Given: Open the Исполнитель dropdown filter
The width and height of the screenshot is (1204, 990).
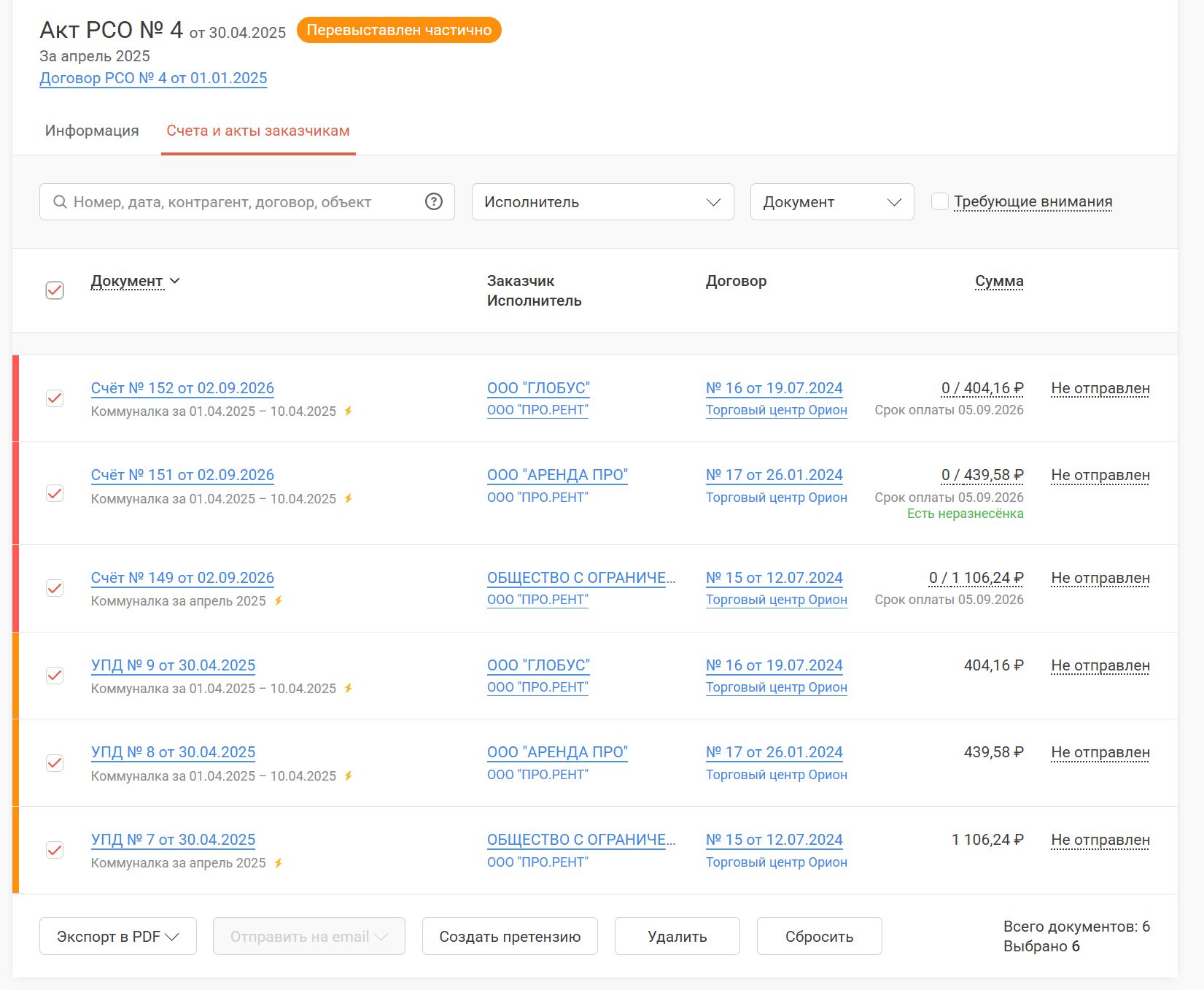Looking at the screenshot, I should click(x=602, y=202).
